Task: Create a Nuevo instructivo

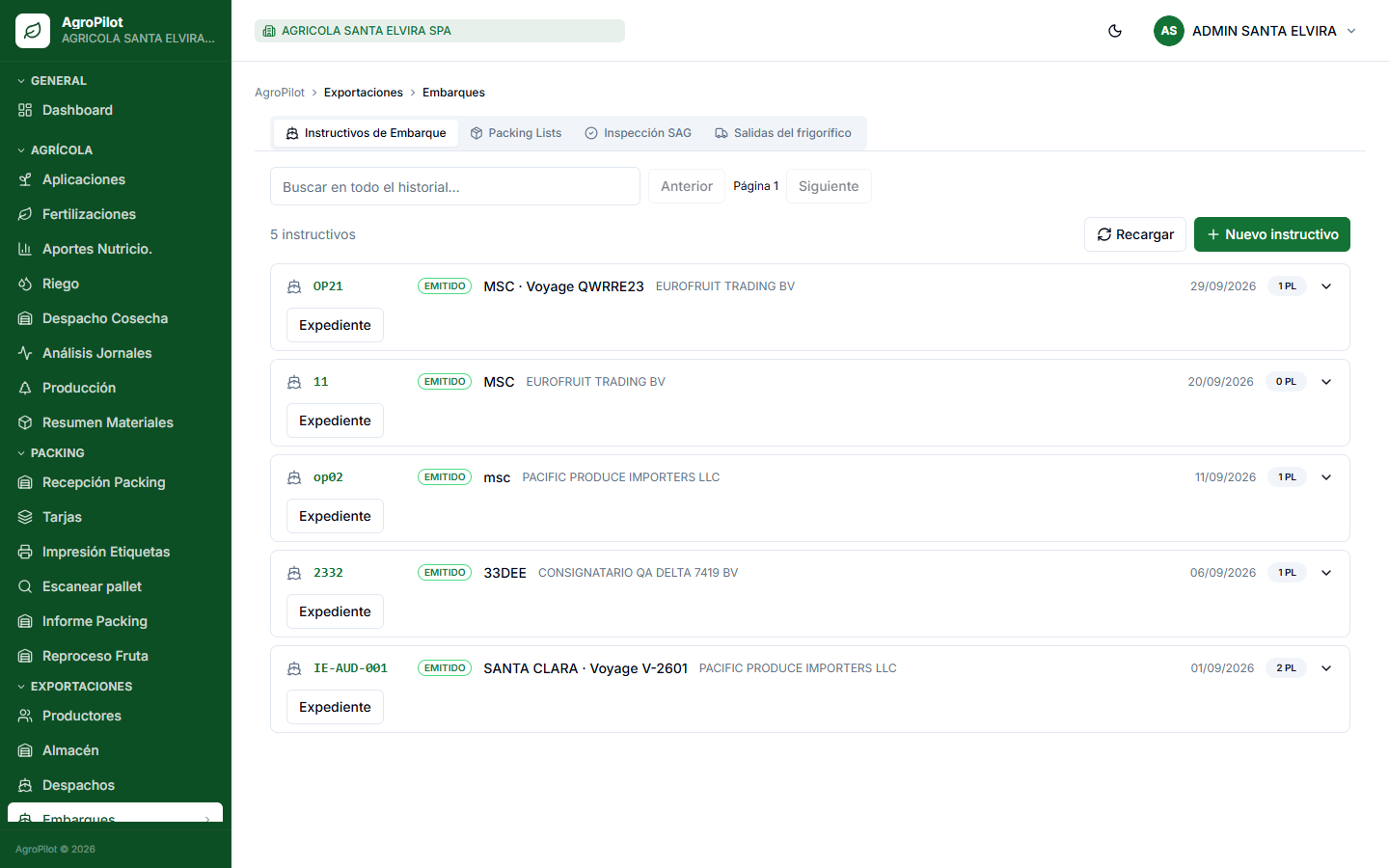Action: [x=1272, y=234]
